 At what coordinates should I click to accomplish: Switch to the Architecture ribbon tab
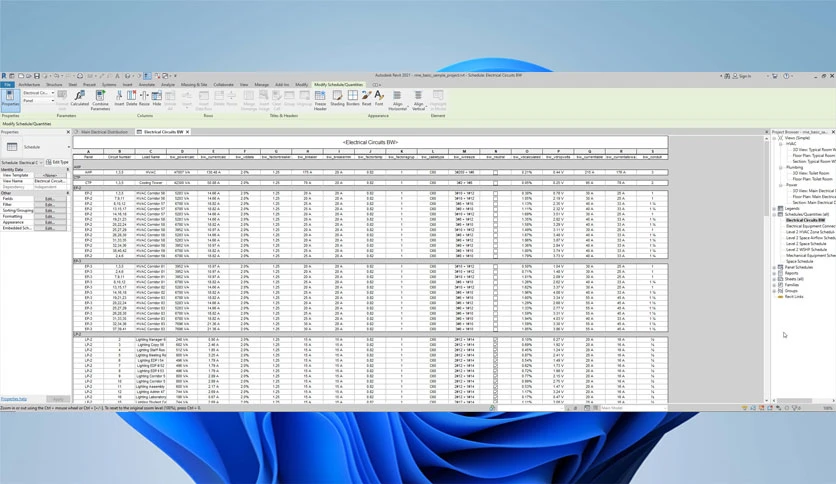(29, 85)
